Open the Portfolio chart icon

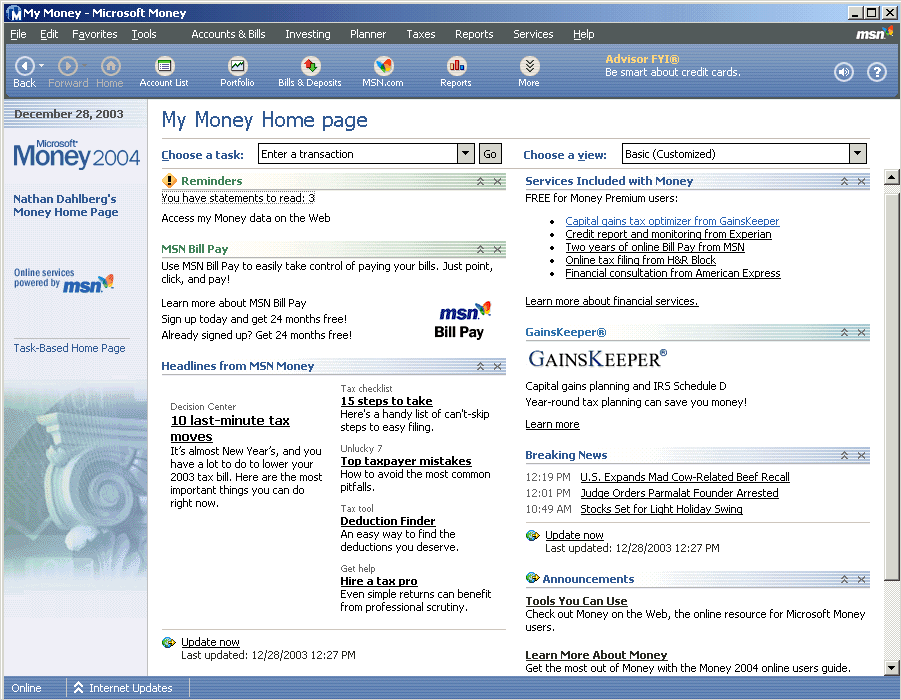237,67
